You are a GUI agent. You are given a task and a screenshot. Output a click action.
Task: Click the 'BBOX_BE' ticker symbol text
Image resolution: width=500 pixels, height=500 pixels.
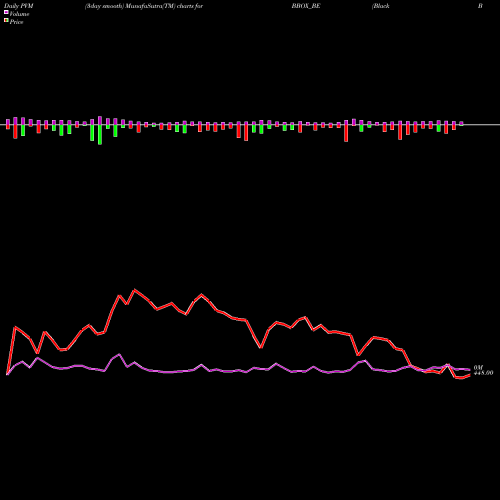tap(306, 6)
